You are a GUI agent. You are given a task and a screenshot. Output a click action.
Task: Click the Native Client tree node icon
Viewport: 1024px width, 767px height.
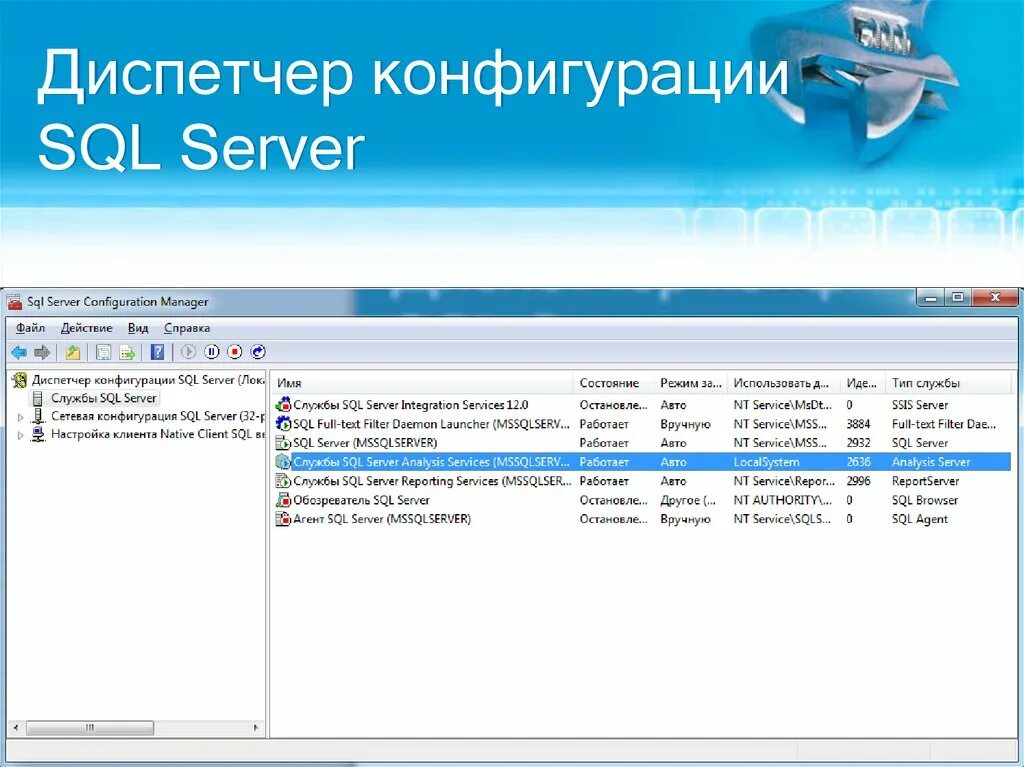coord(39,434)
